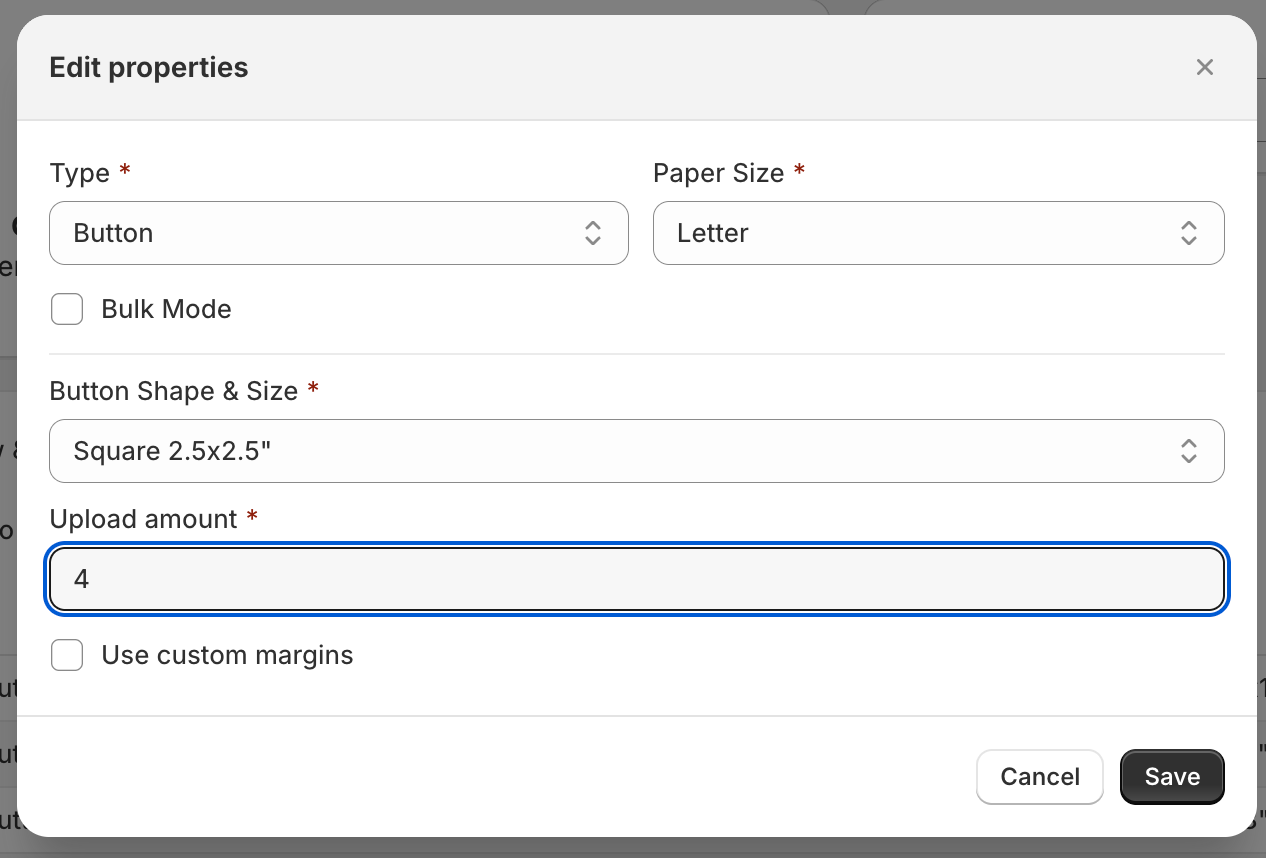
Task: Click the Paper Size field label
Action: [x=718, y=173]
